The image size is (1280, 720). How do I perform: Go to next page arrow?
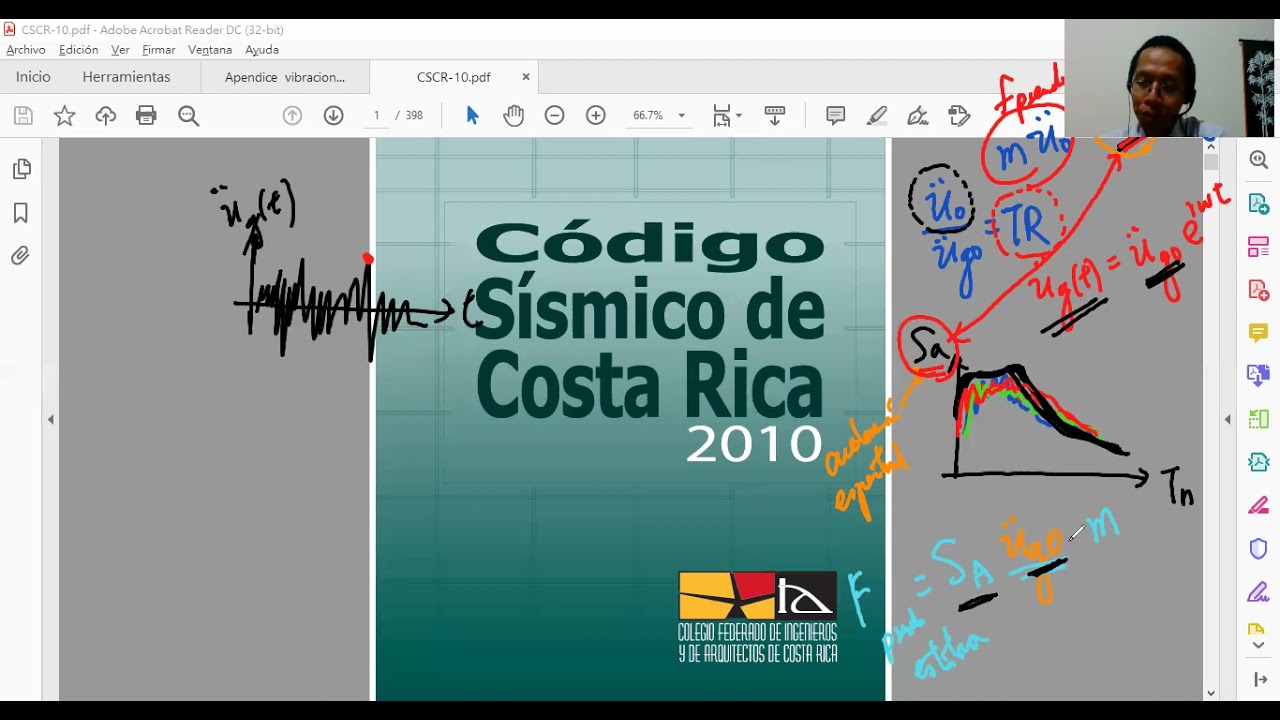pyautogui.click(x=334, y=116)
